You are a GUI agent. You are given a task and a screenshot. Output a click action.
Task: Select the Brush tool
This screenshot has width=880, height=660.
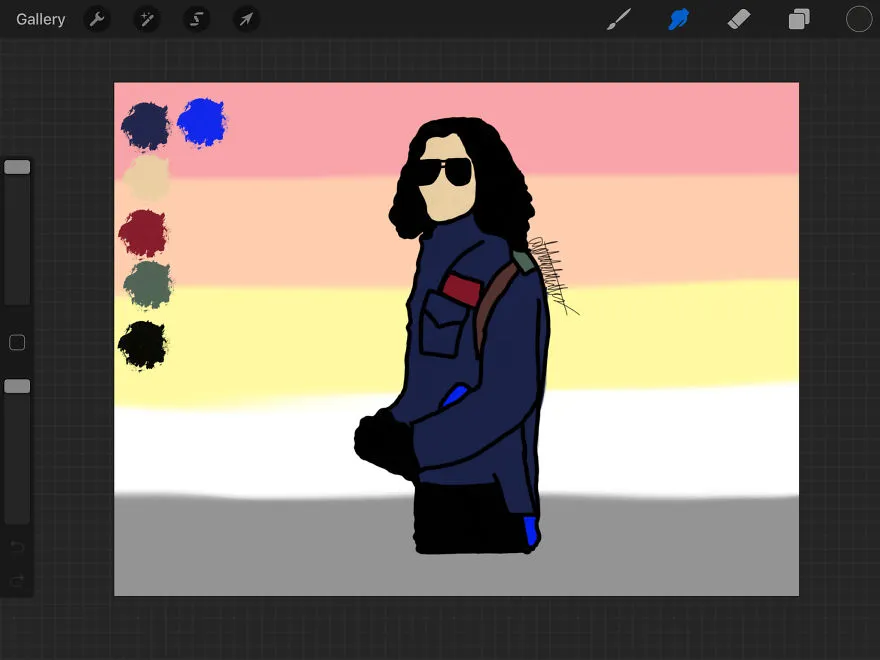click(x=619, y=20)
